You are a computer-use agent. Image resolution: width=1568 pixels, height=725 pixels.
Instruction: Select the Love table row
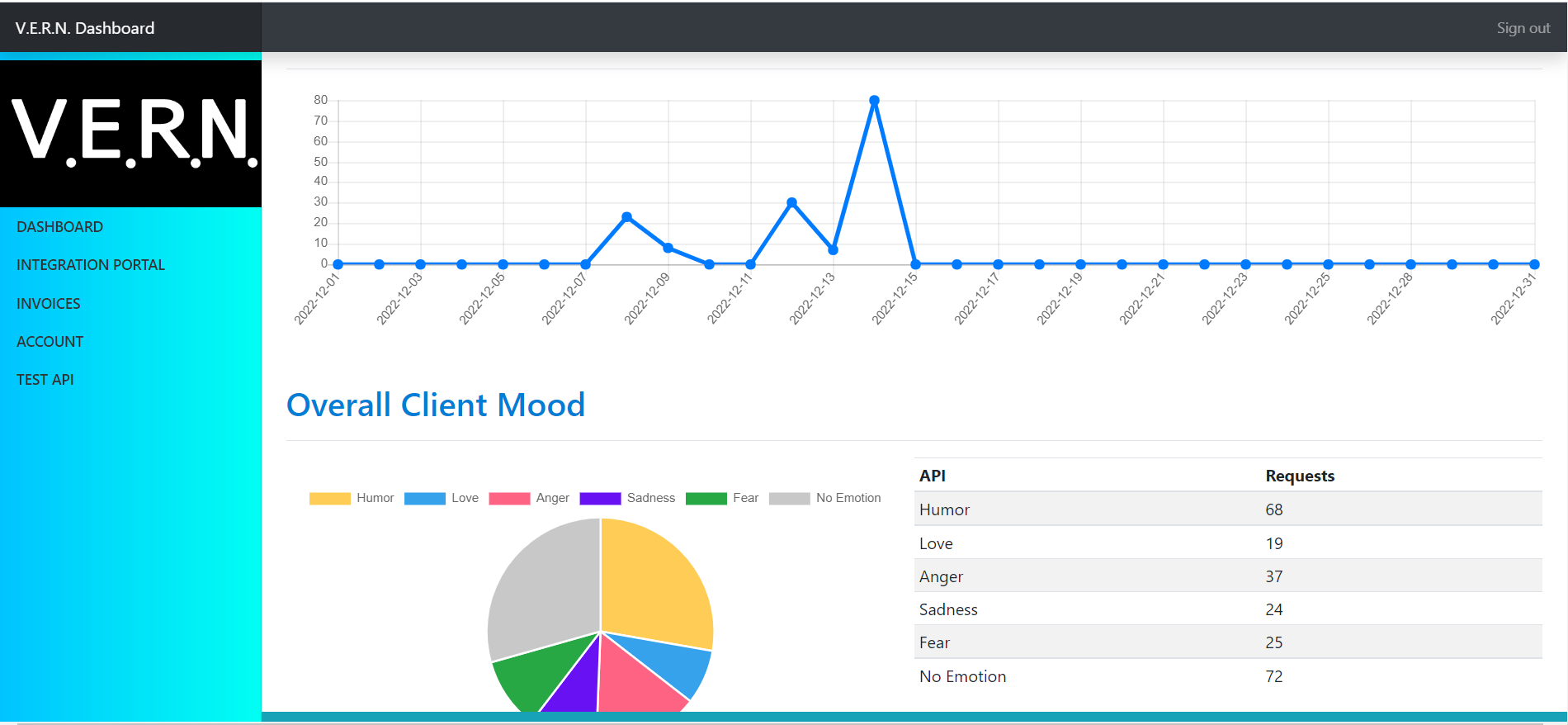coord(1228,543)
